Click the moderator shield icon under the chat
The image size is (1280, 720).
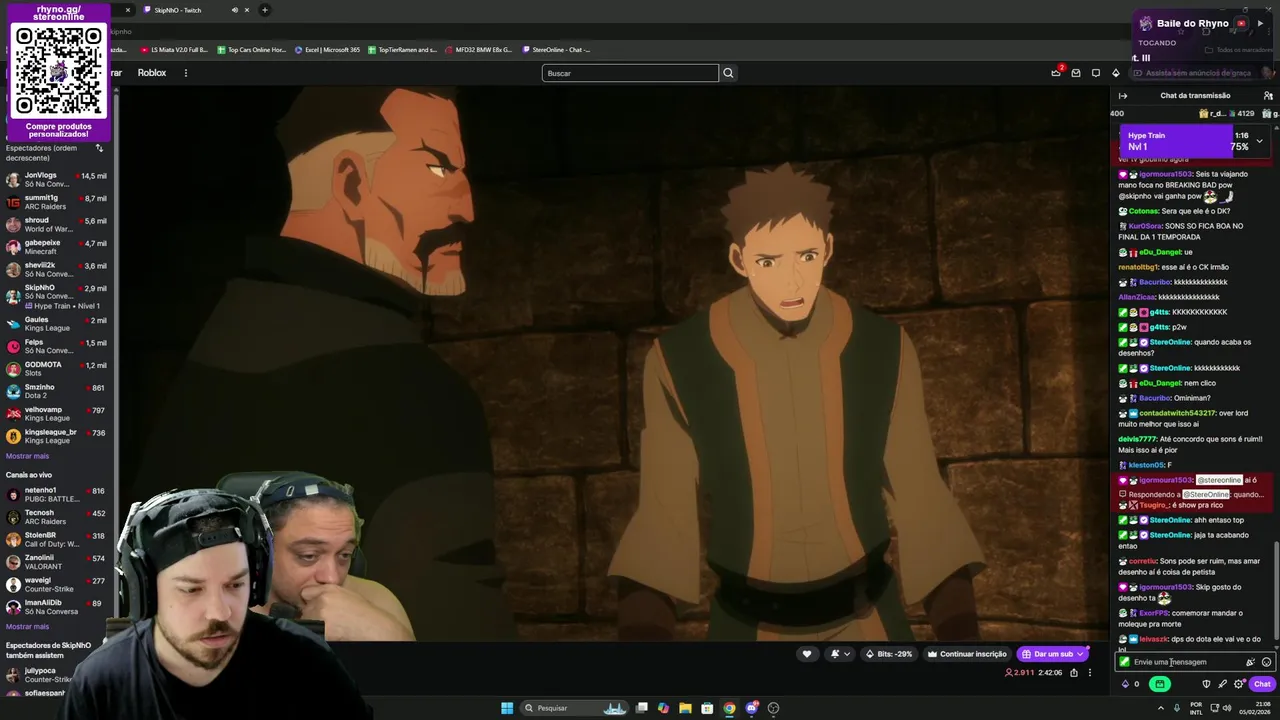pyautogui.click(x=1206, y=684)
